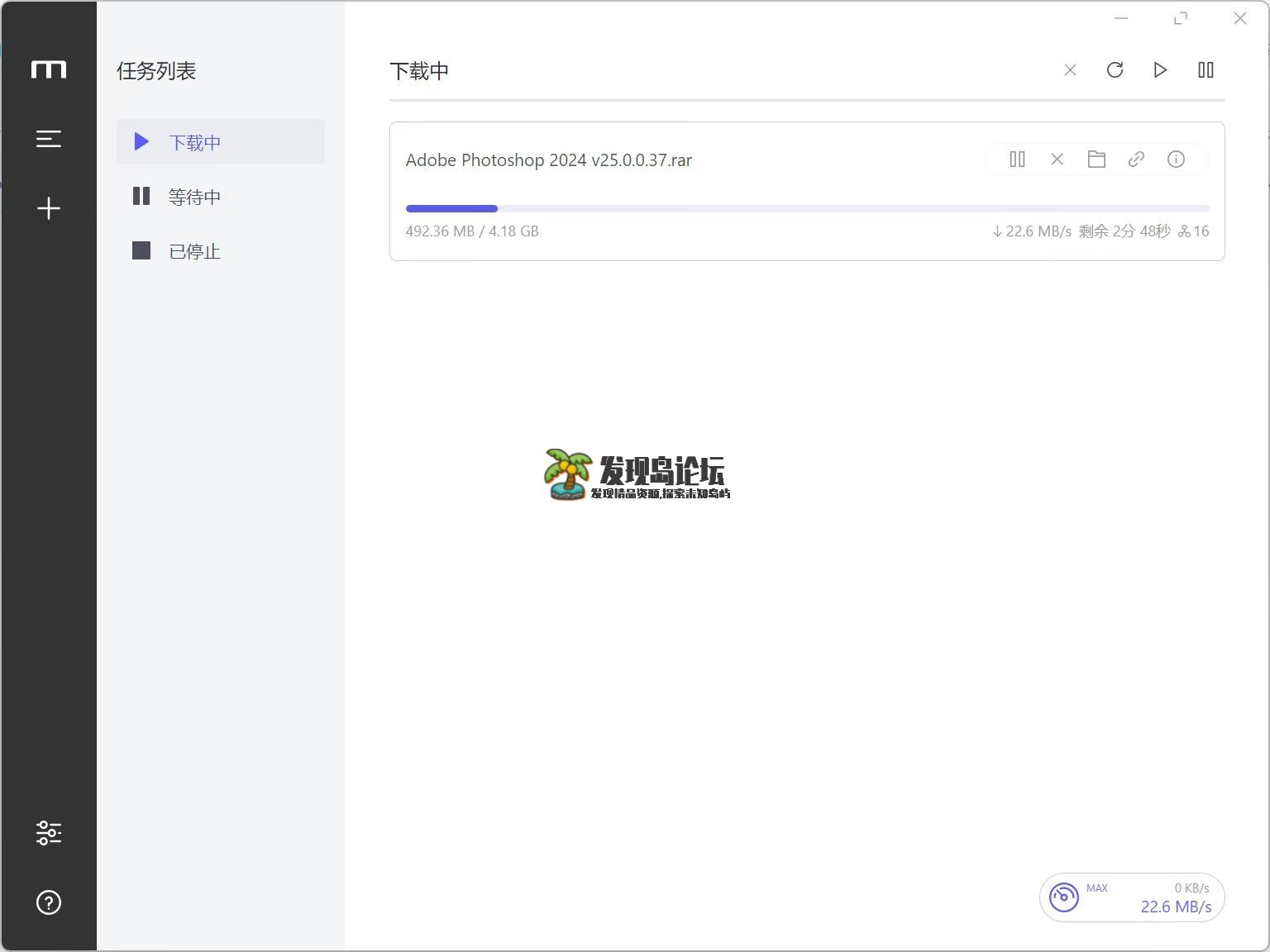
Task: Select the 等待中 waiting tab
Action: point(220,197)
